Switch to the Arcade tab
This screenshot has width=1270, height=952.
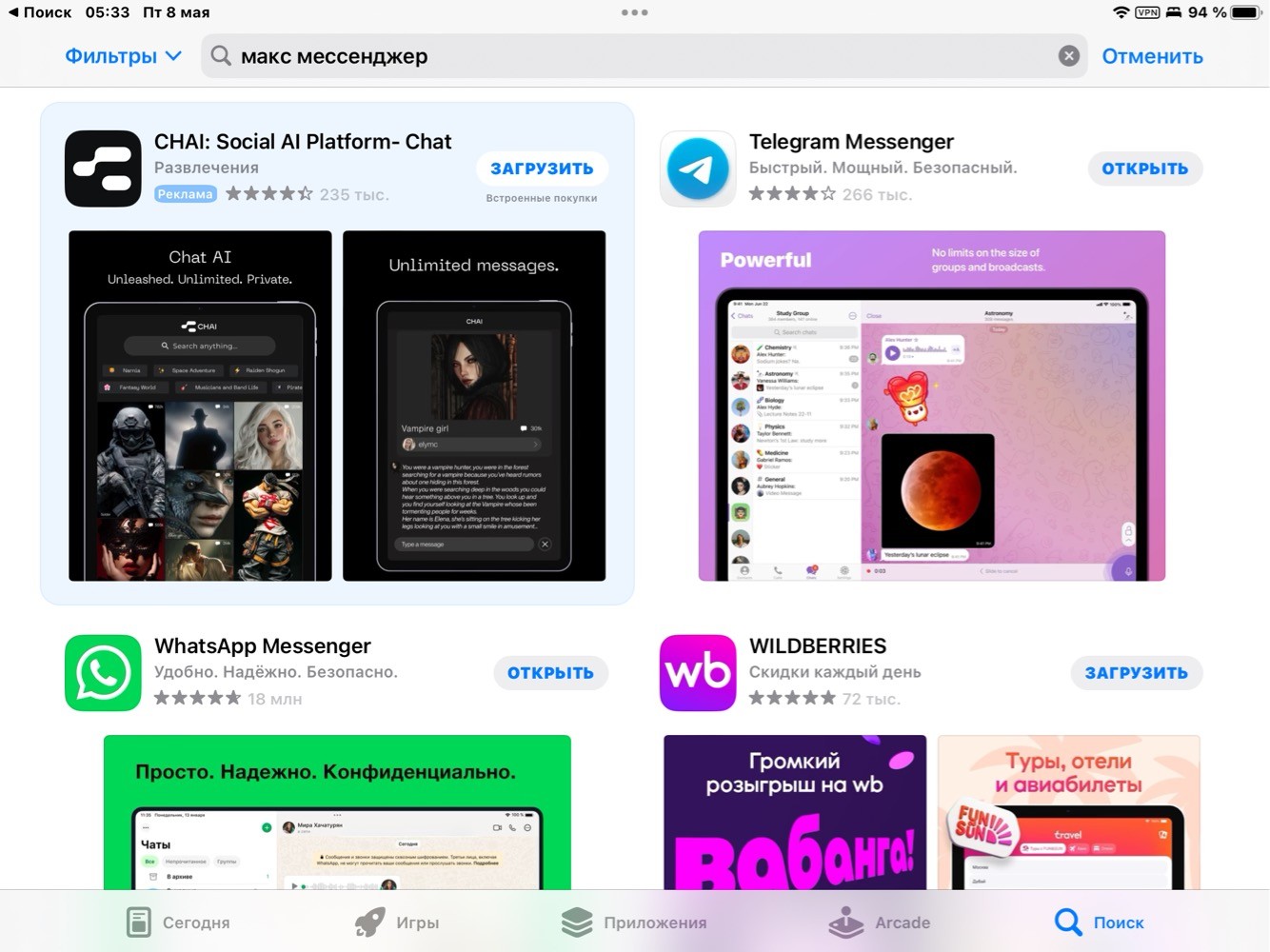click(x=879, y=922)
